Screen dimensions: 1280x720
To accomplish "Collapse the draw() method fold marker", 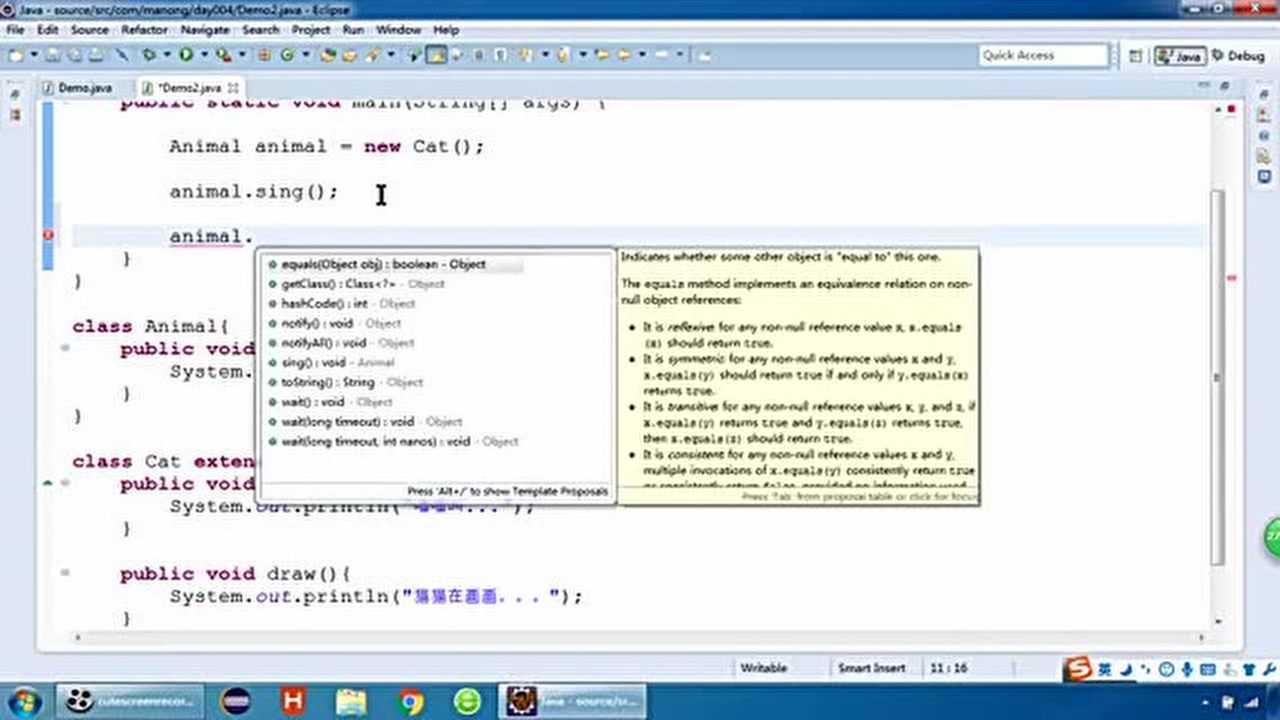I will [65, 573].
